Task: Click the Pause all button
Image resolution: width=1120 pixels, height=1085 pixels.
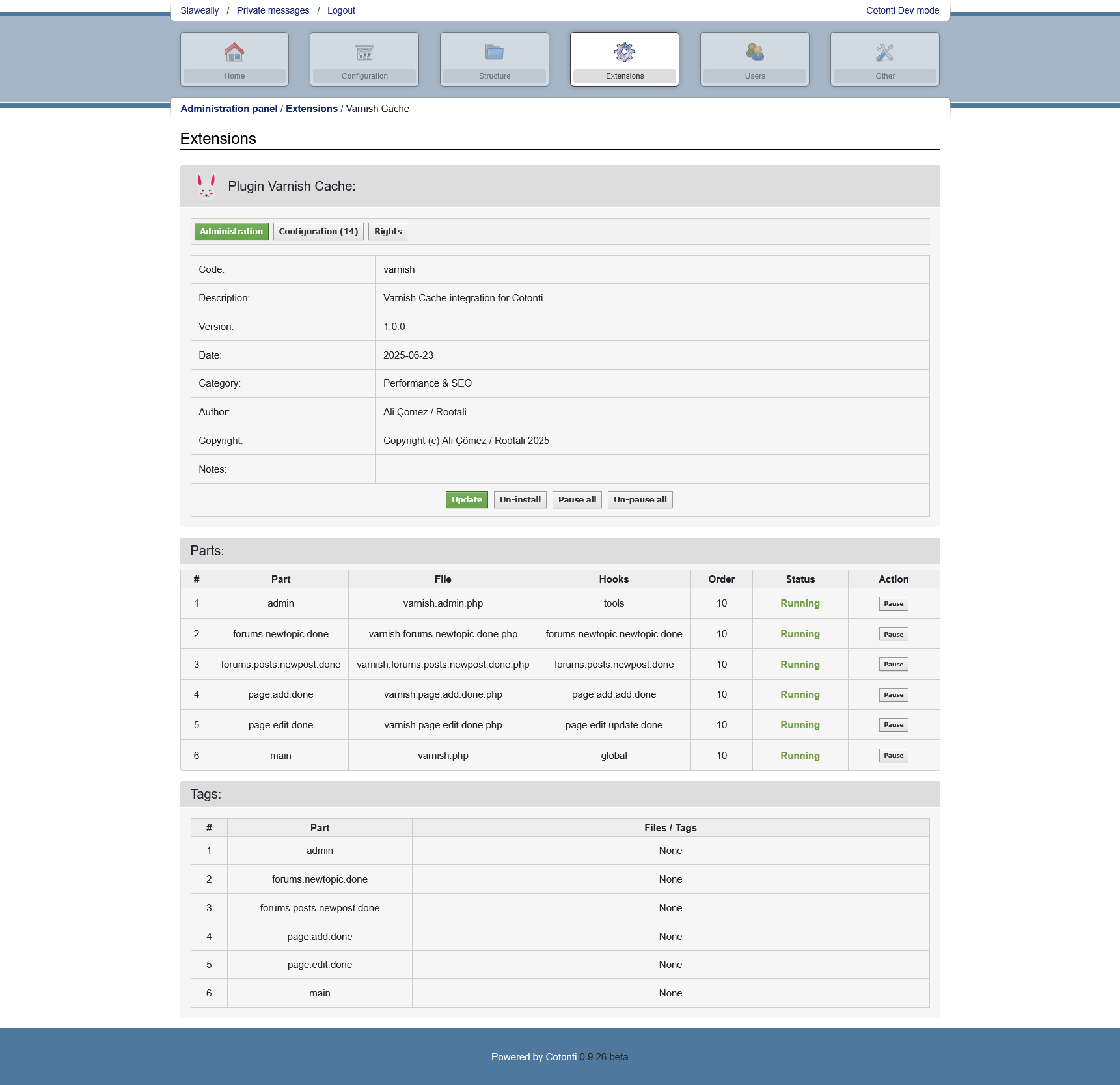Action: (577, 500)
